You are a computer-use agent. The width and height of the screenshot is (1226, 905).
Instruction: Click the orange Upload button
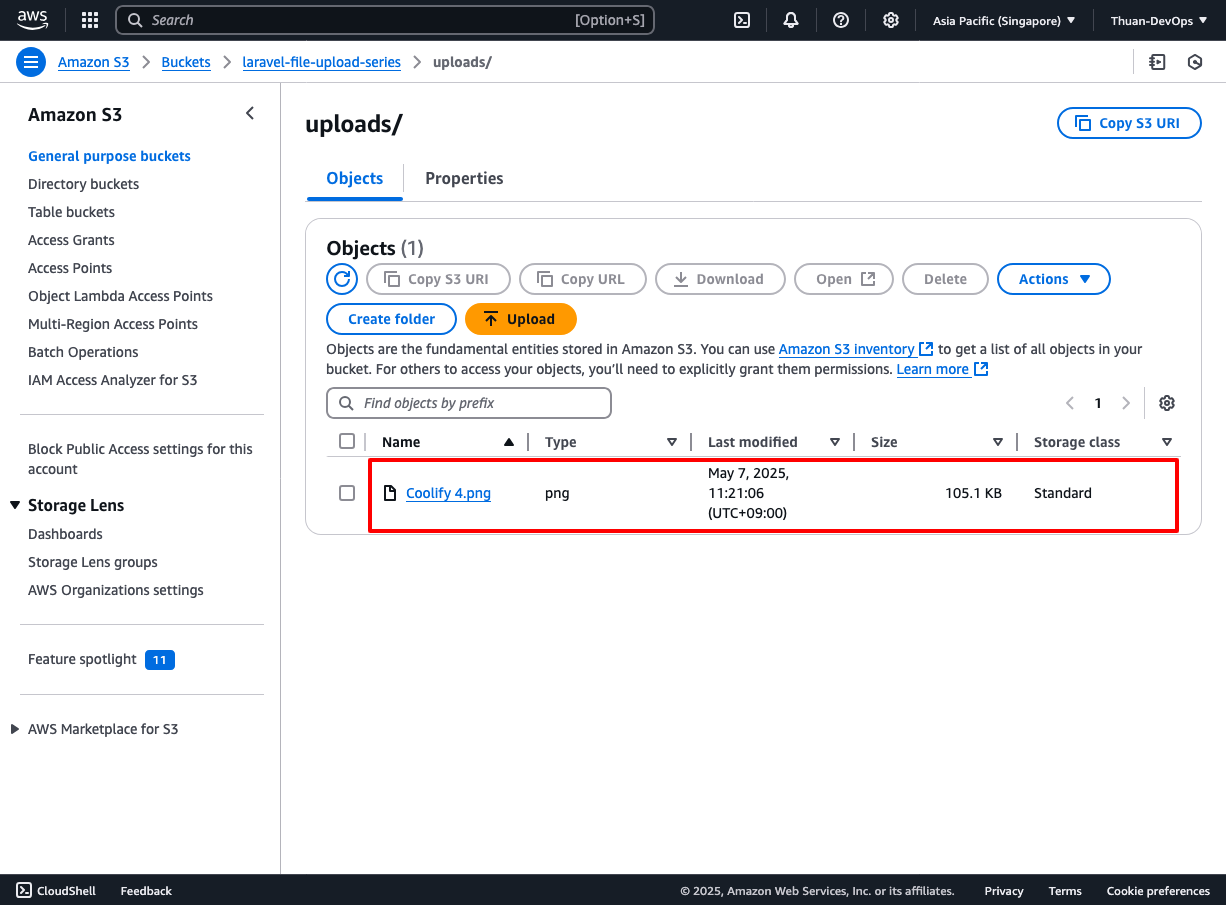[520, 319]
